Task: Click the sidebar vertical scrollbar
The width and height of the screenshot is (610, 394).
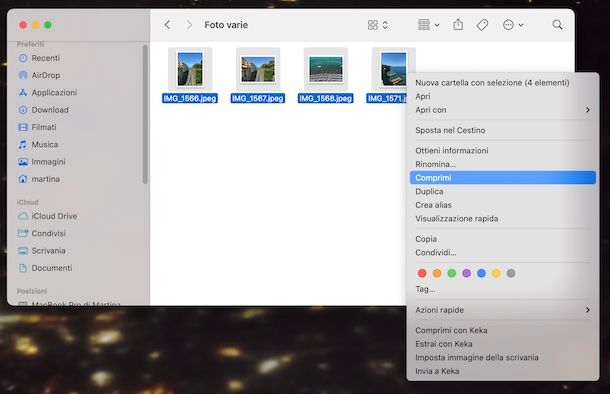Action: (145, 114)
